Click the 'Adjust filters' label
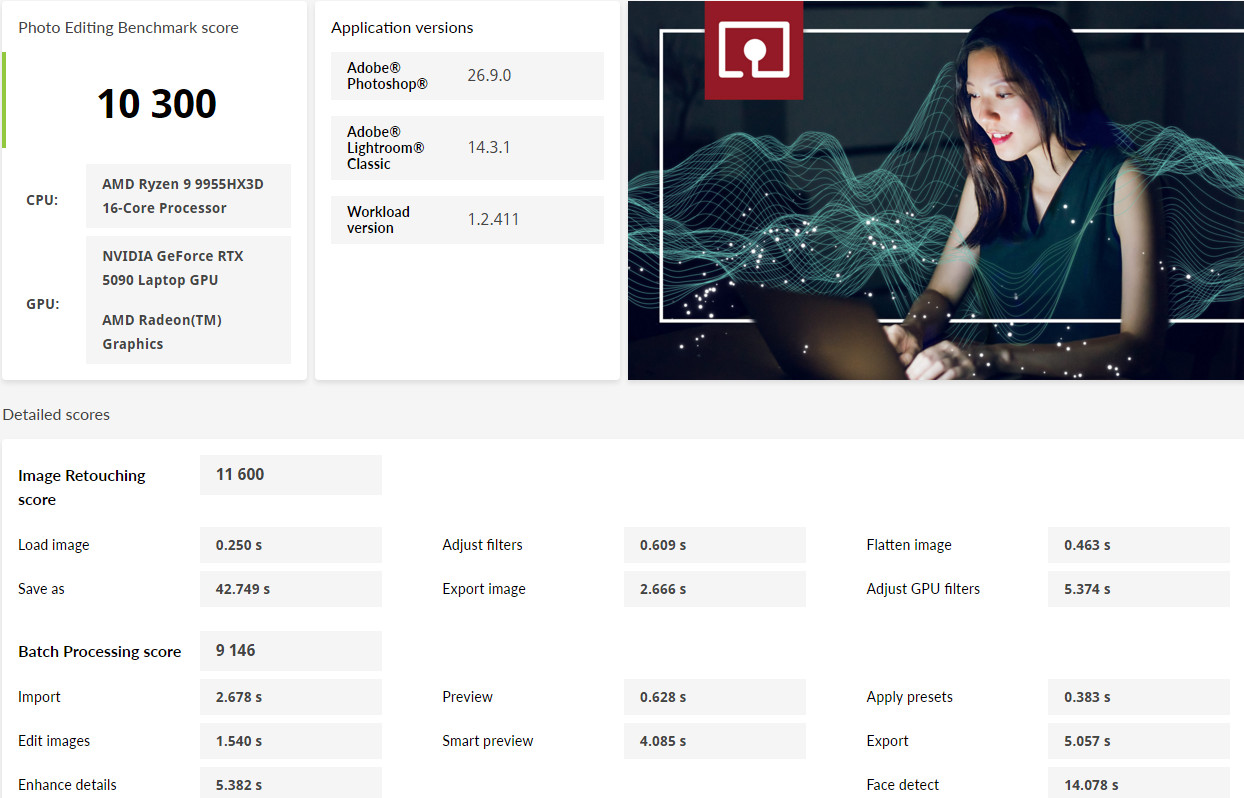 tap(482, 545)
